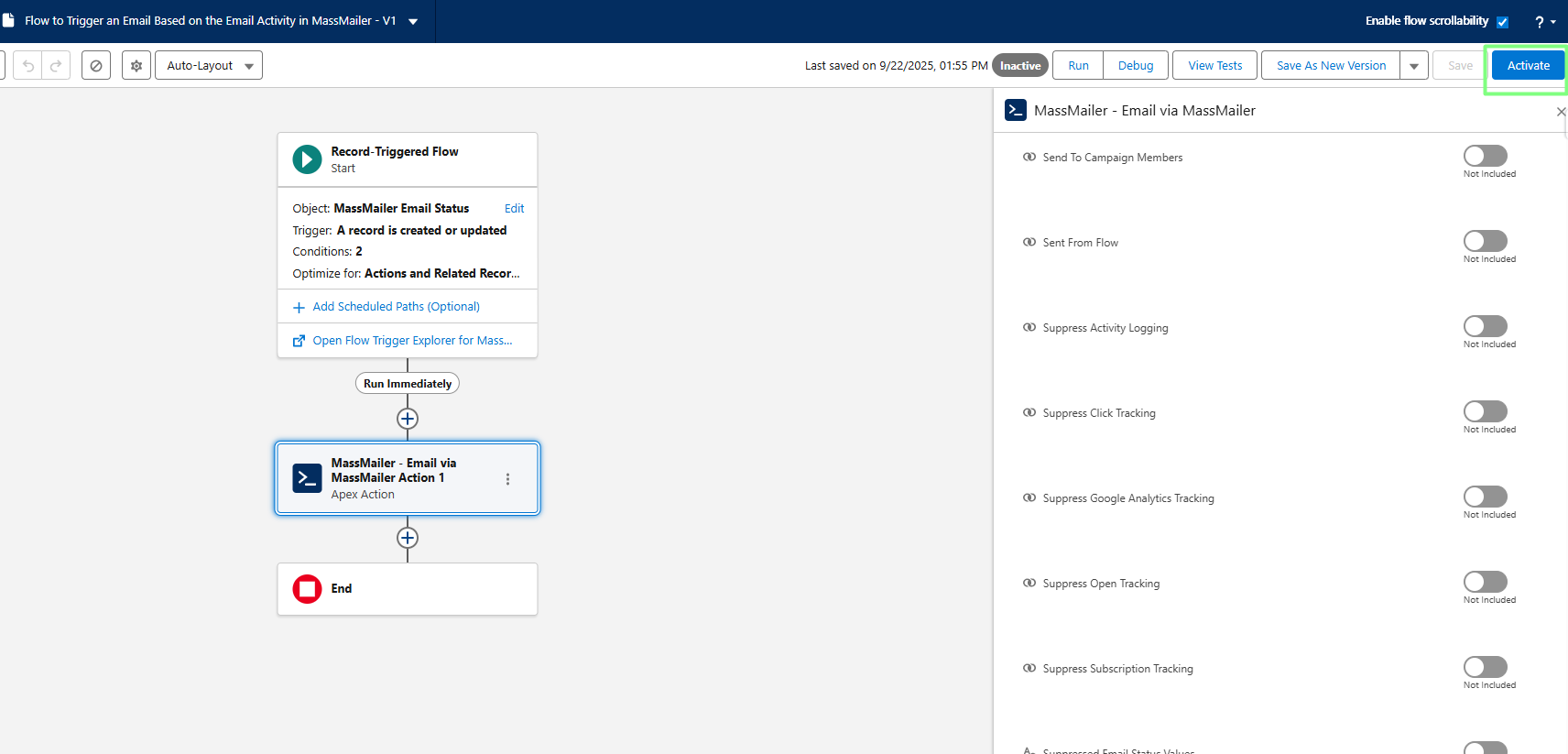Viewport: 1568px width, 754px height.
Task: Toggle Send To Campaign Members switch
Action: pyautogui.click(x=1485, y=156)
